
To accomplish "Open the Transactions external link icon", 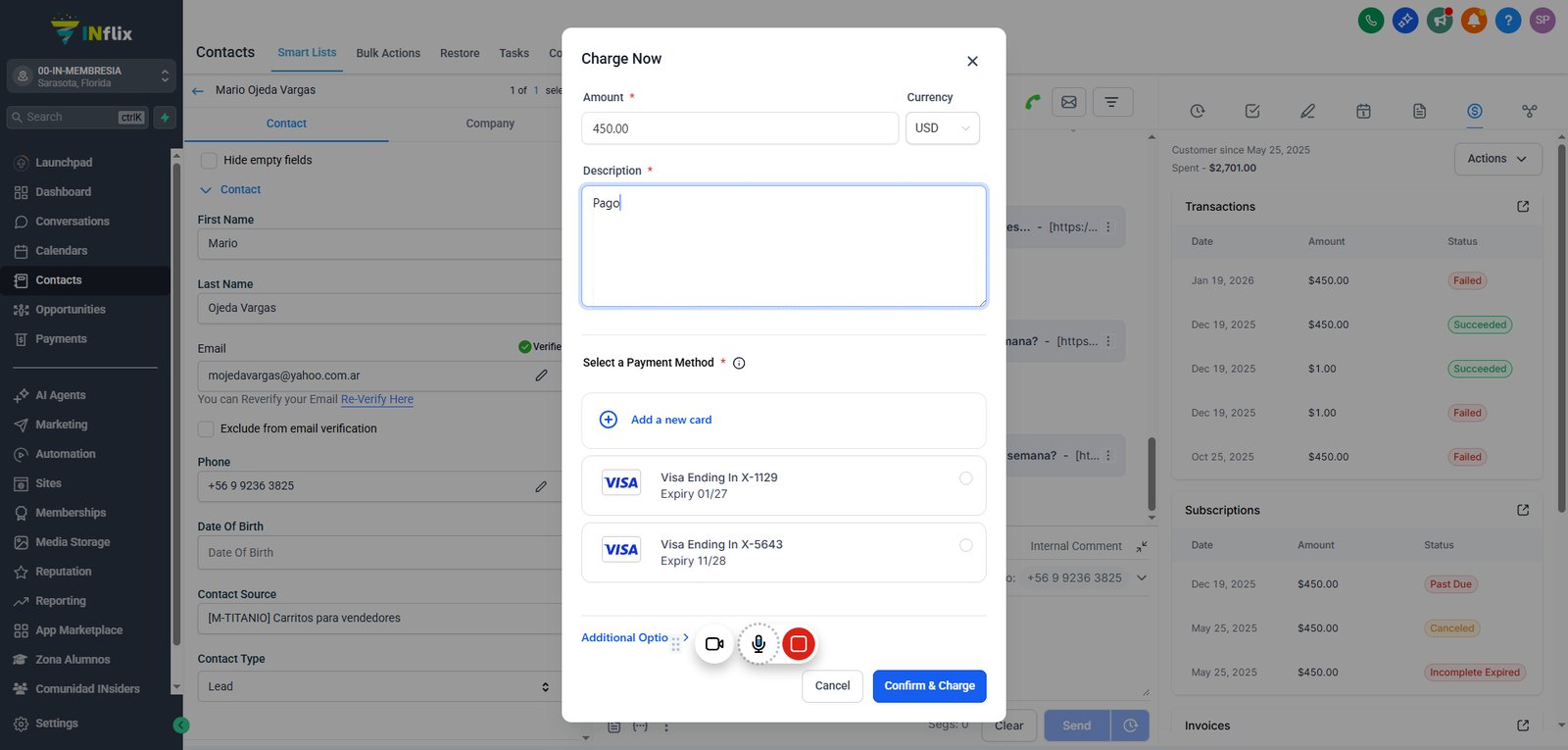I will (x=1523, y=207).
